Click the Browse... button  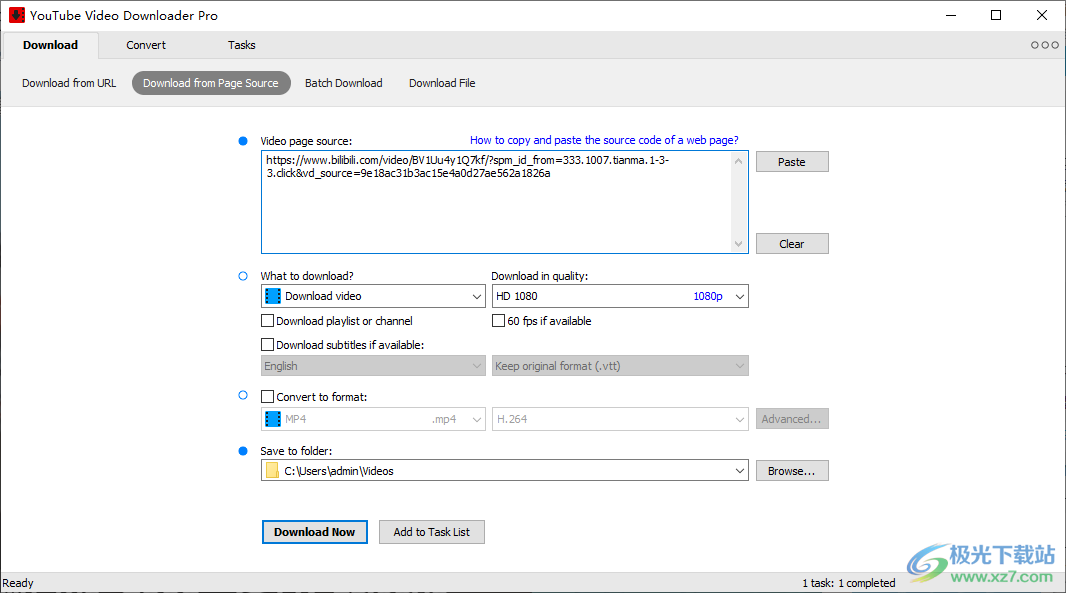[x=792, y=471]
